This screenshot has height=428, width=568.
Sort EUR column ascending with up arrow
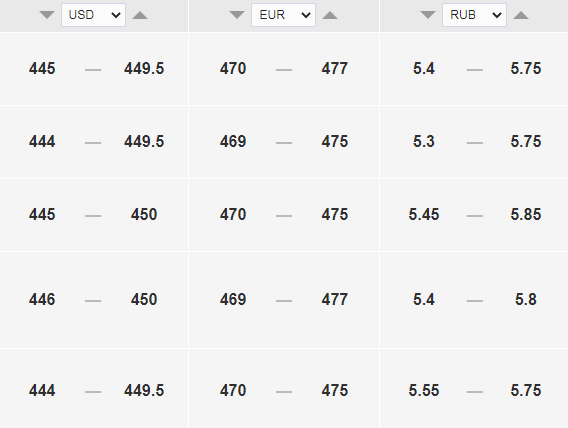tap(330, 15)
